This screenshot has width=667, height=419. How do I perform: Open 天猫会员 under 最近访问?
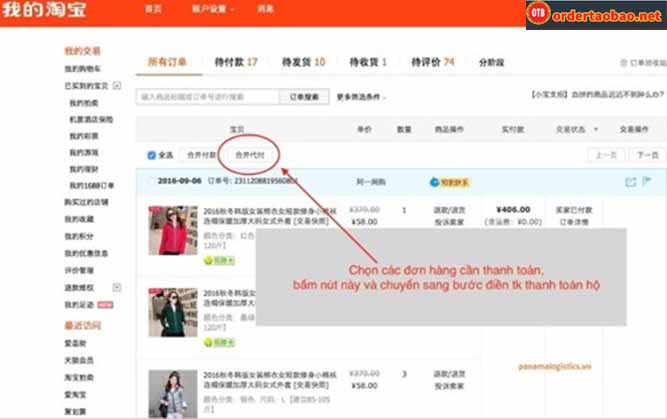tap(79, 360)
